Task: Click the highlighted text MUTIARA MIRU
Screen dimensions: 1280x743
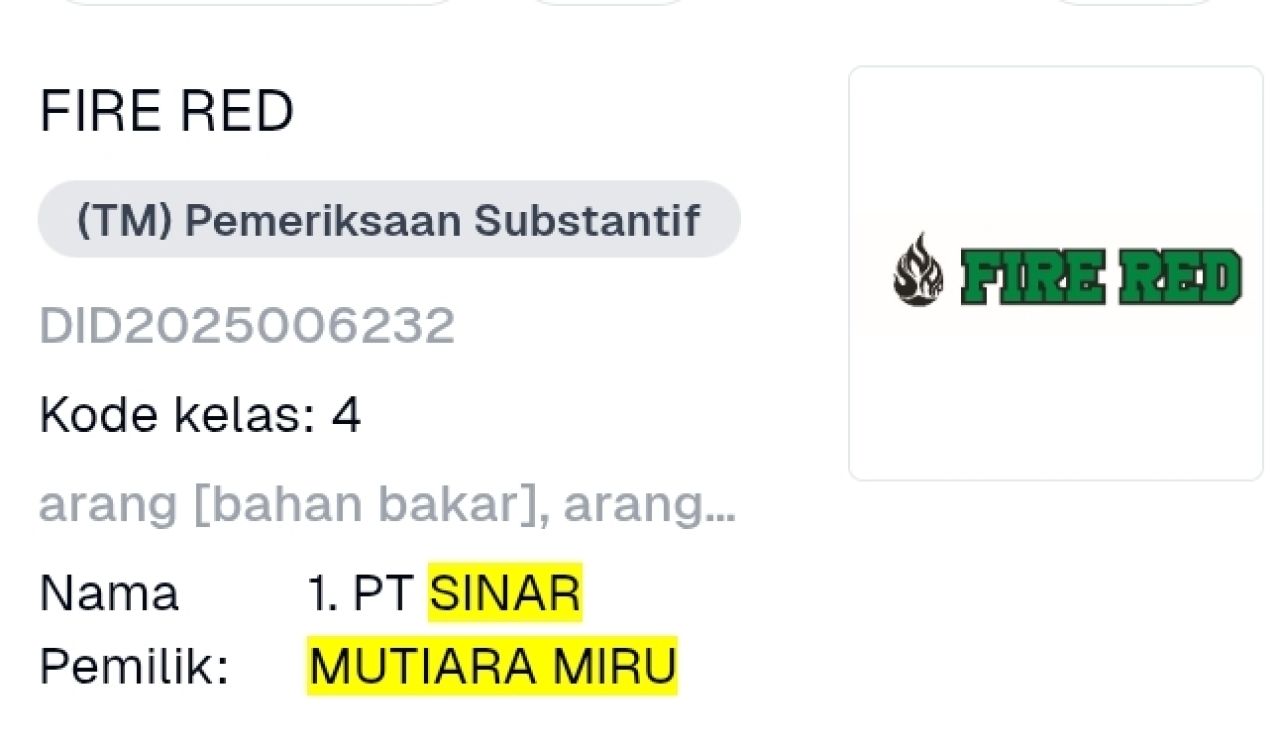Action: (492, 666)
